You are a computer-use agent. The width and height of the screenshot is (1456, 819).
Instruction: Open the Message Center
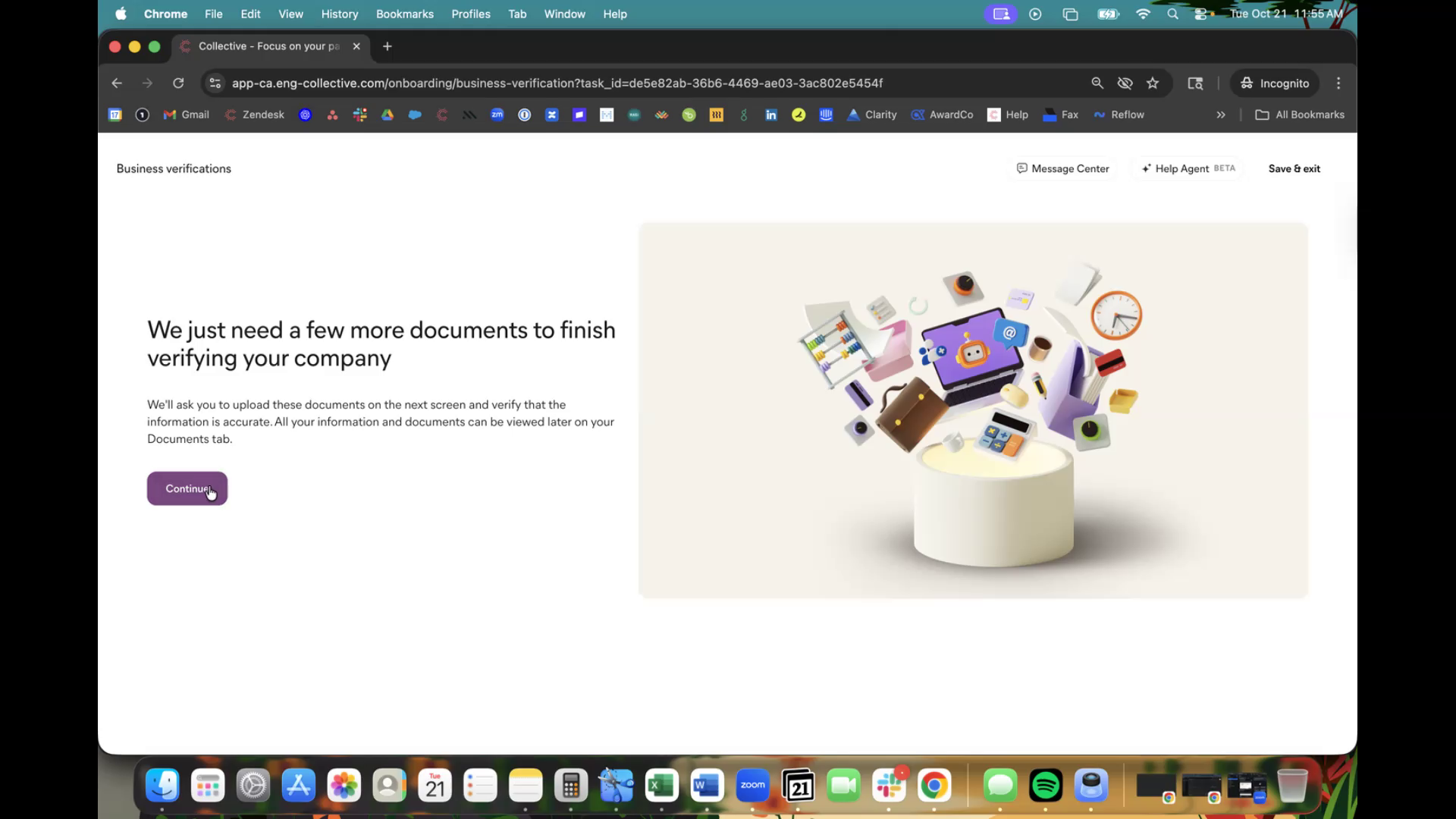(1062, 168)
